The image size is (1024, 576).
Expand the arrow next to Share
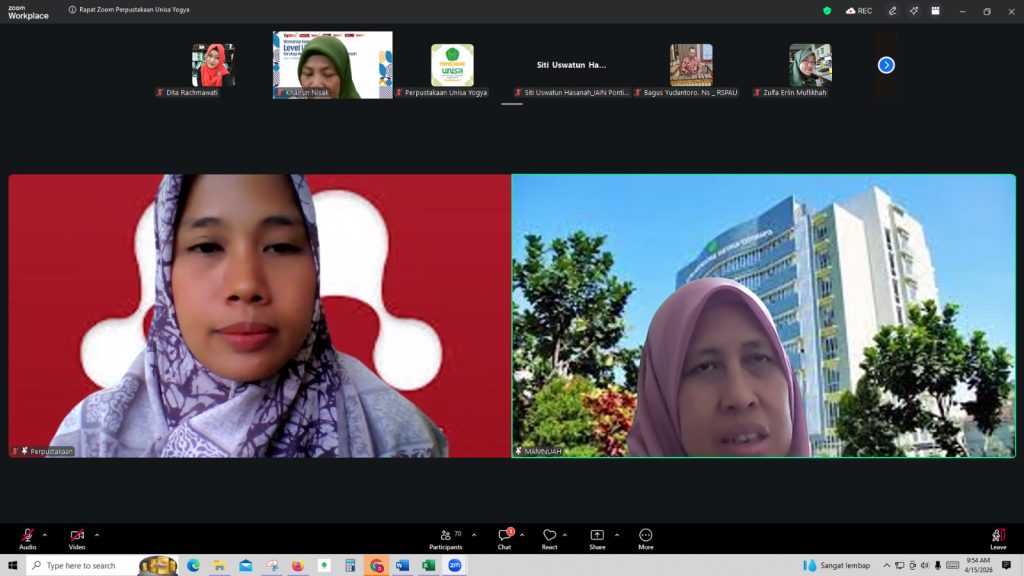[616, 535]
